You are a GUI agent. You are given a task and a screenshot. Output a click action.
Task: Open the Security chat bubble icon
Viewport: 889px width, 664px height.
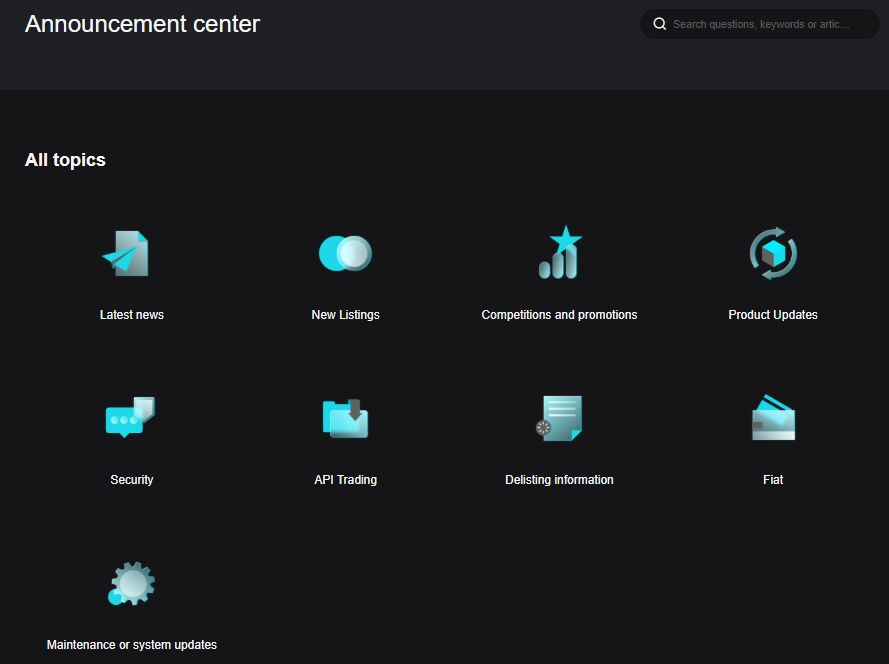(130, 417)
